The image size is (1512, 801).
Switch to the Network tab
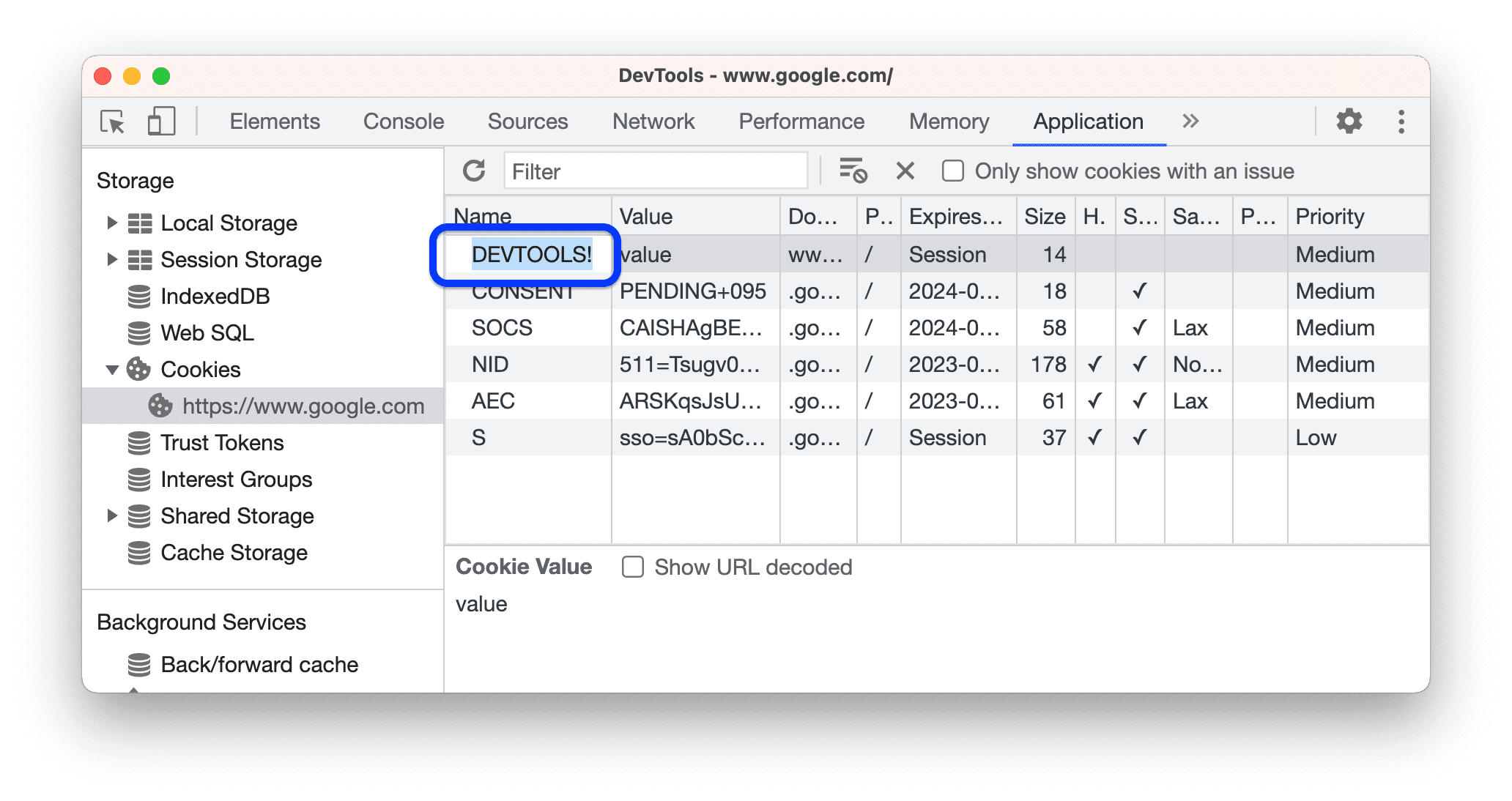[x=656, y=120]
